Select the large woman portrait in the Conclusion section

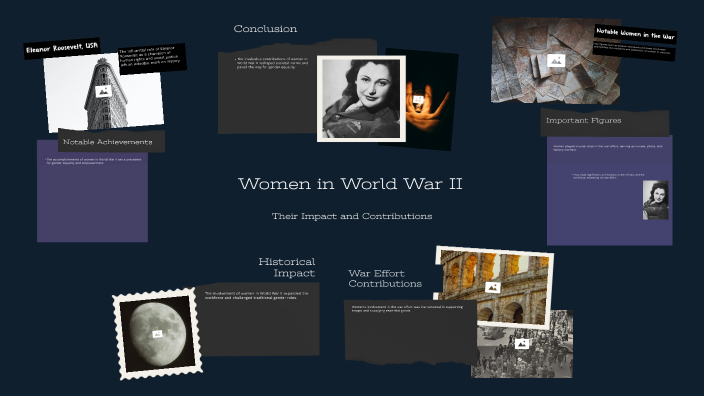click(361, 99)
